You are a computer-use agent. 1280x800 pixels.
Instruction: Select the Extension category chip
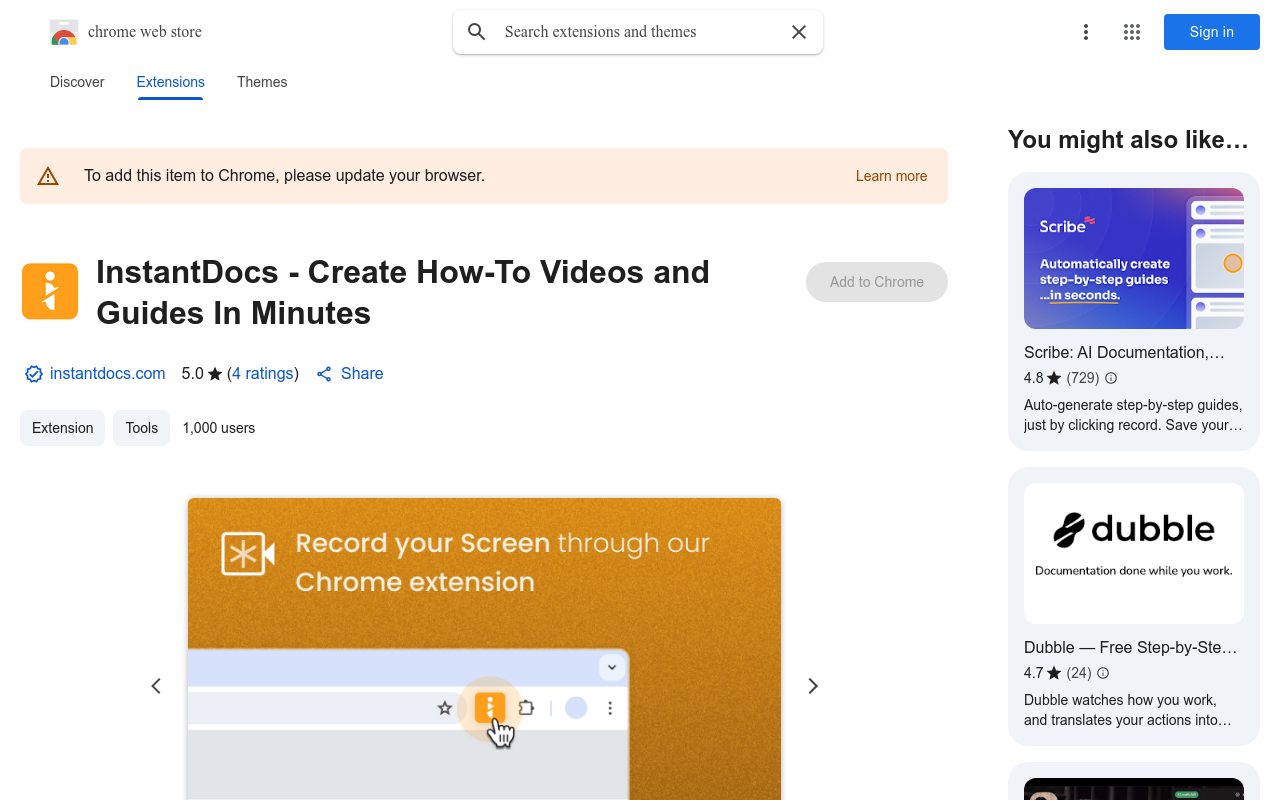tap(62, 428)
